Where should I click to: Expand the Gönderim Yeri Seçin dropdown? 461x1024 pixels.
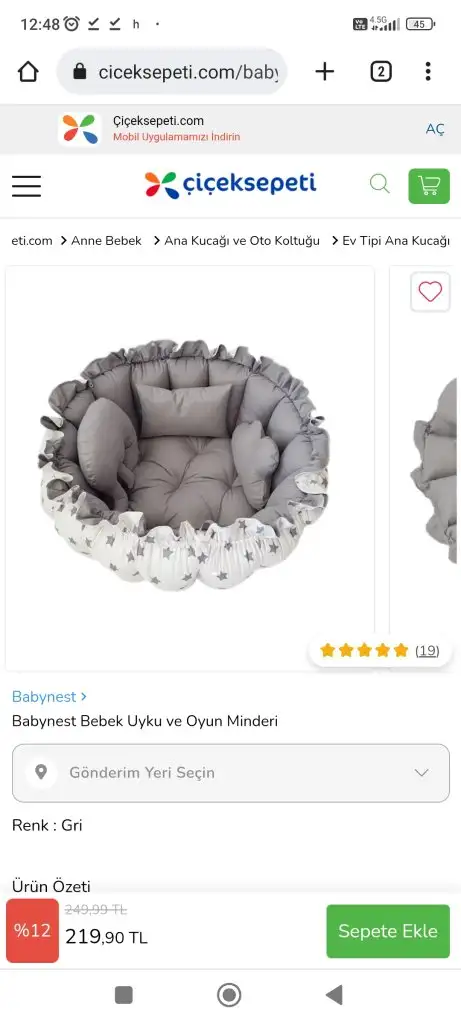pos(230,773)
